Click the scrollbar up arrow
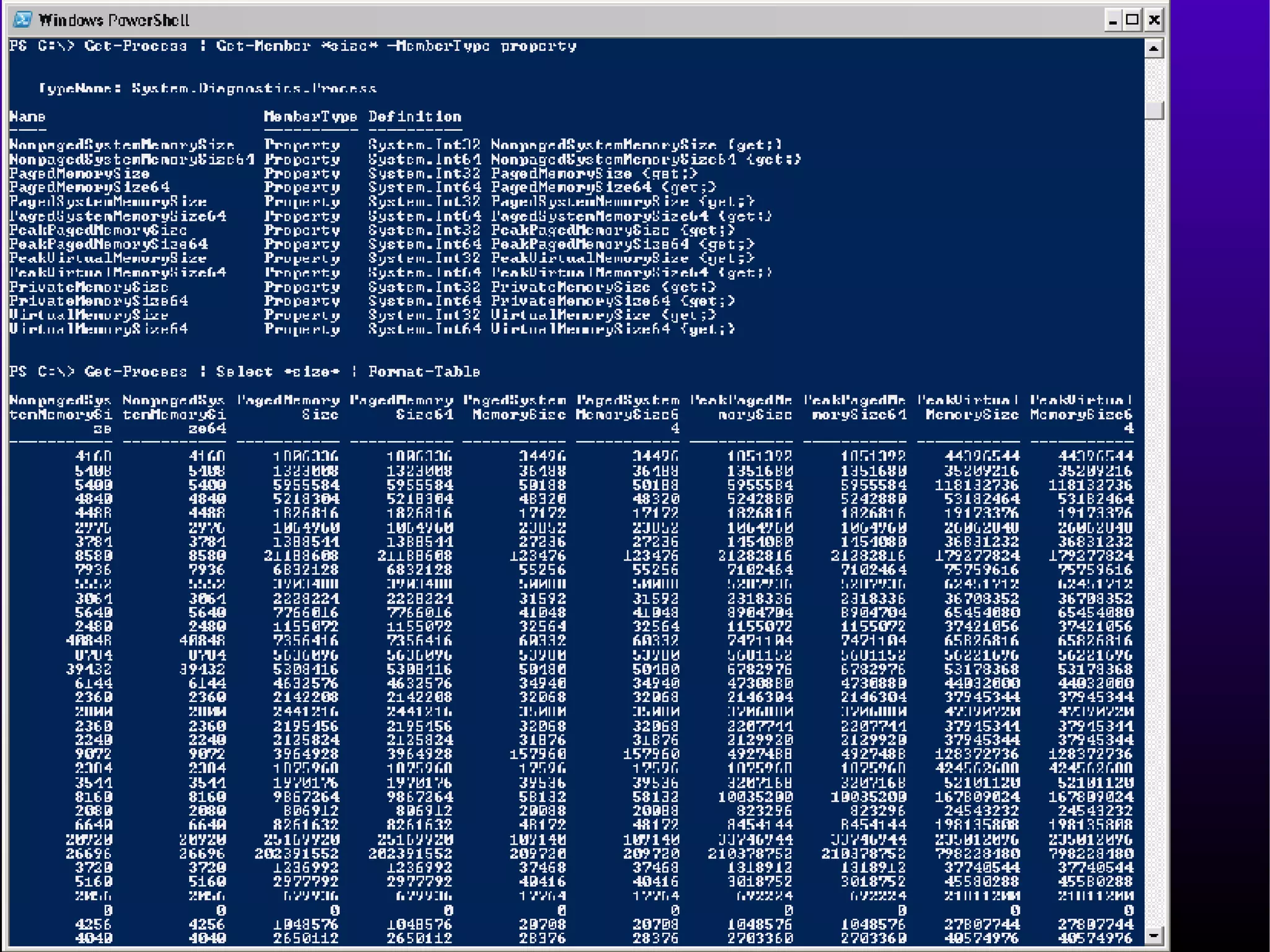Screen dimensions: 1270x952 1153,48
